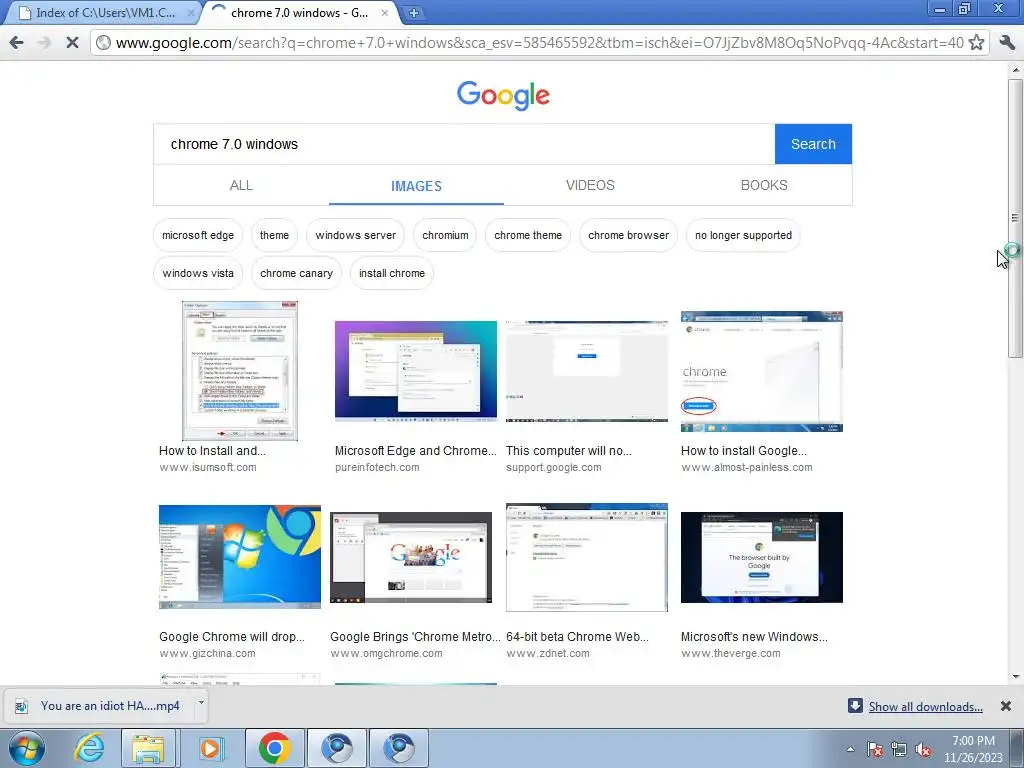1024x768 pixels.
Task: Open the clock showing 7:00 PM
Action: pyautogui.click(x=973, y=749)
